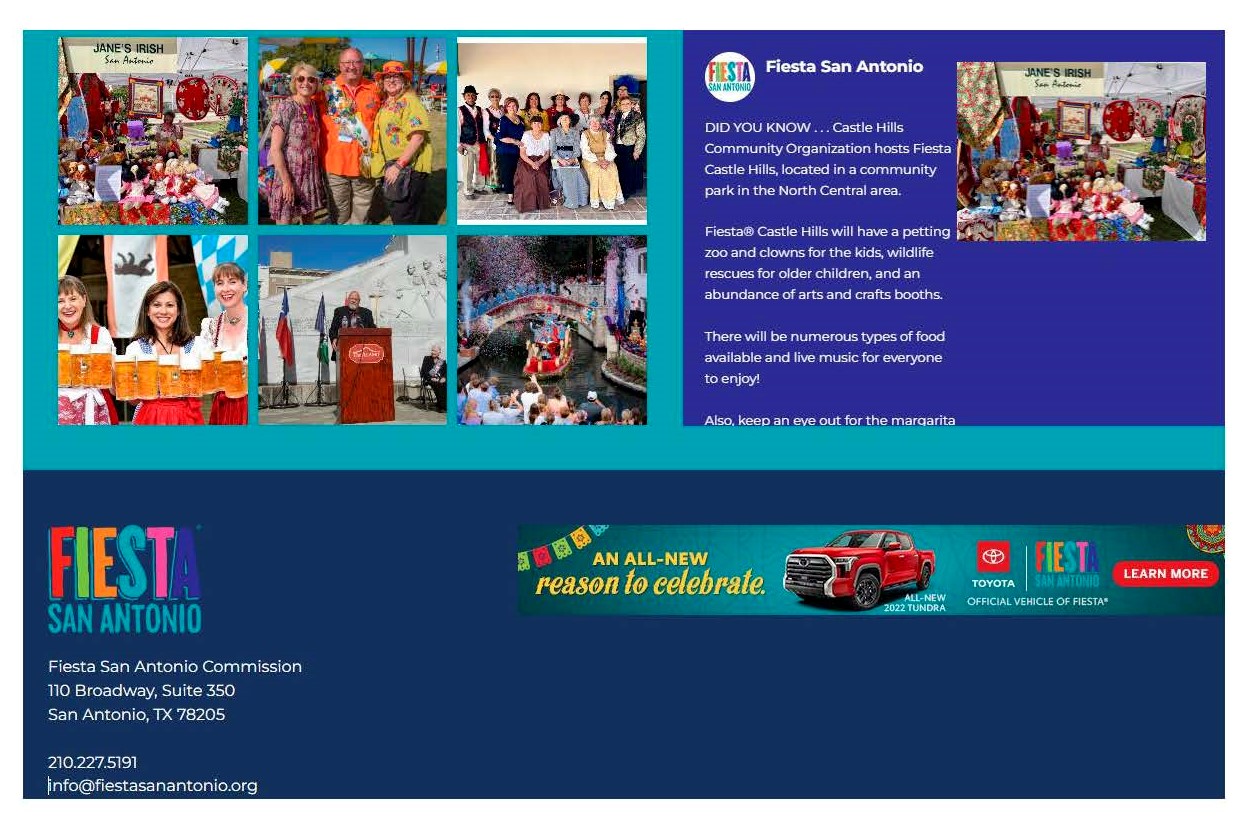Click the Fiesta San Antonio logo in Toyota banner

coord(1067,565)
